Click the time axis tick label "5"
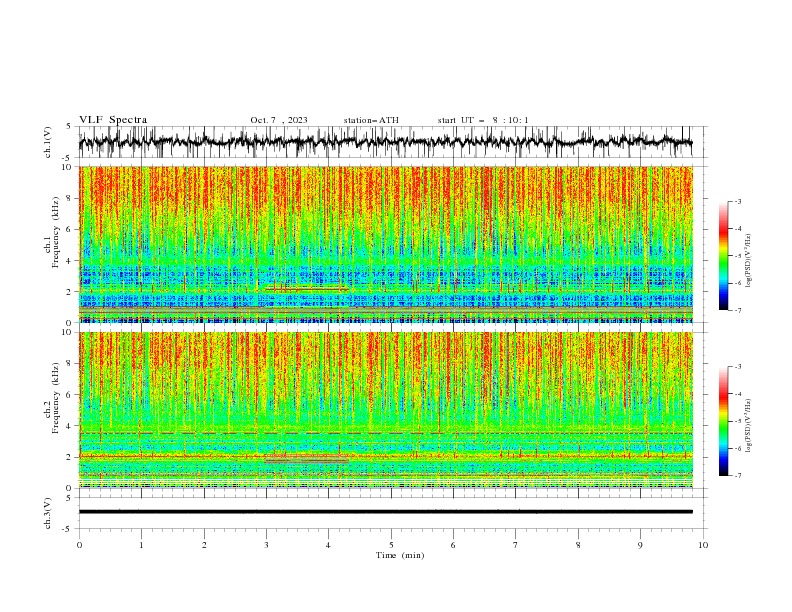 [x=391, y=545]
